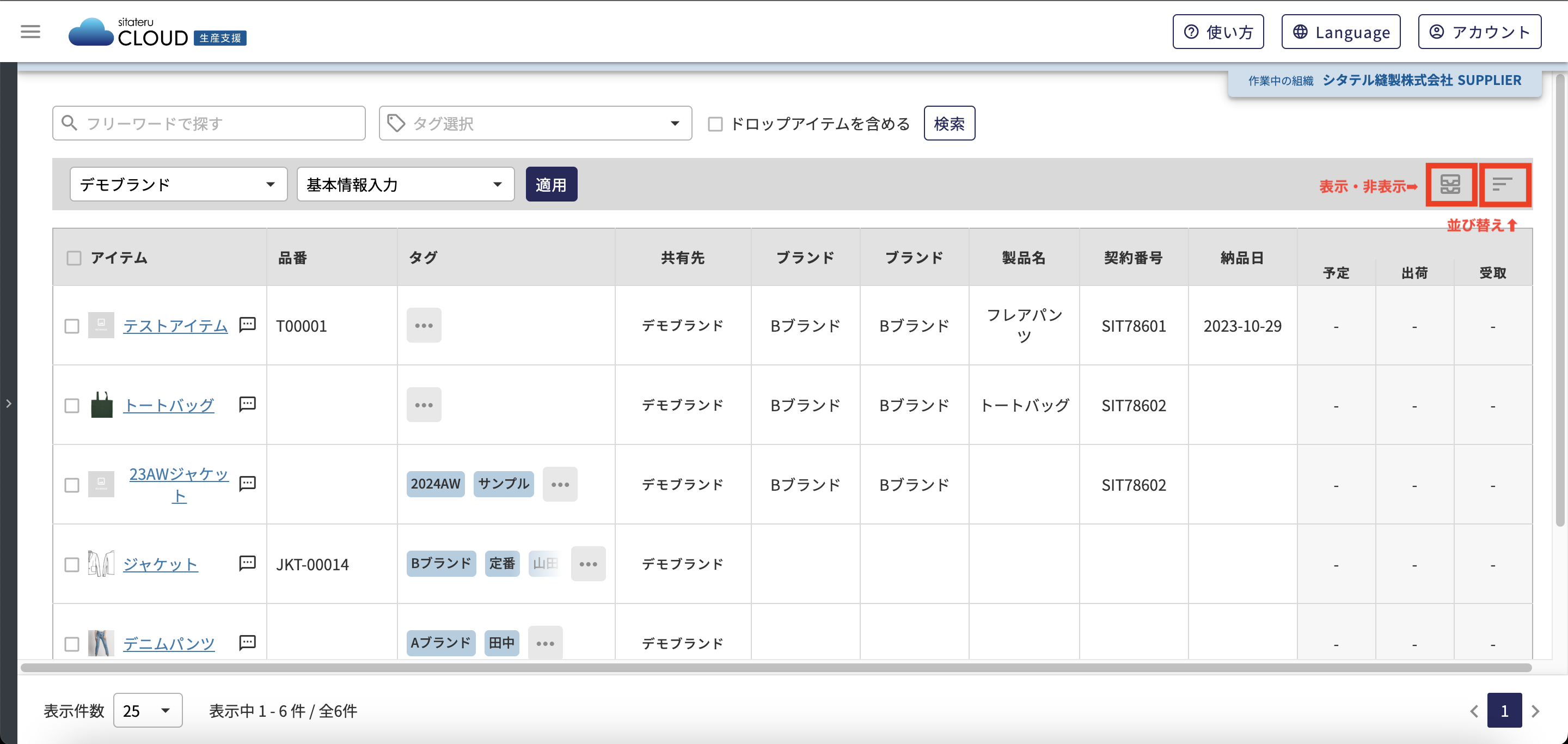Open the sort order icon
Screen dimensions: 1568x744
tap(1503, 185)
